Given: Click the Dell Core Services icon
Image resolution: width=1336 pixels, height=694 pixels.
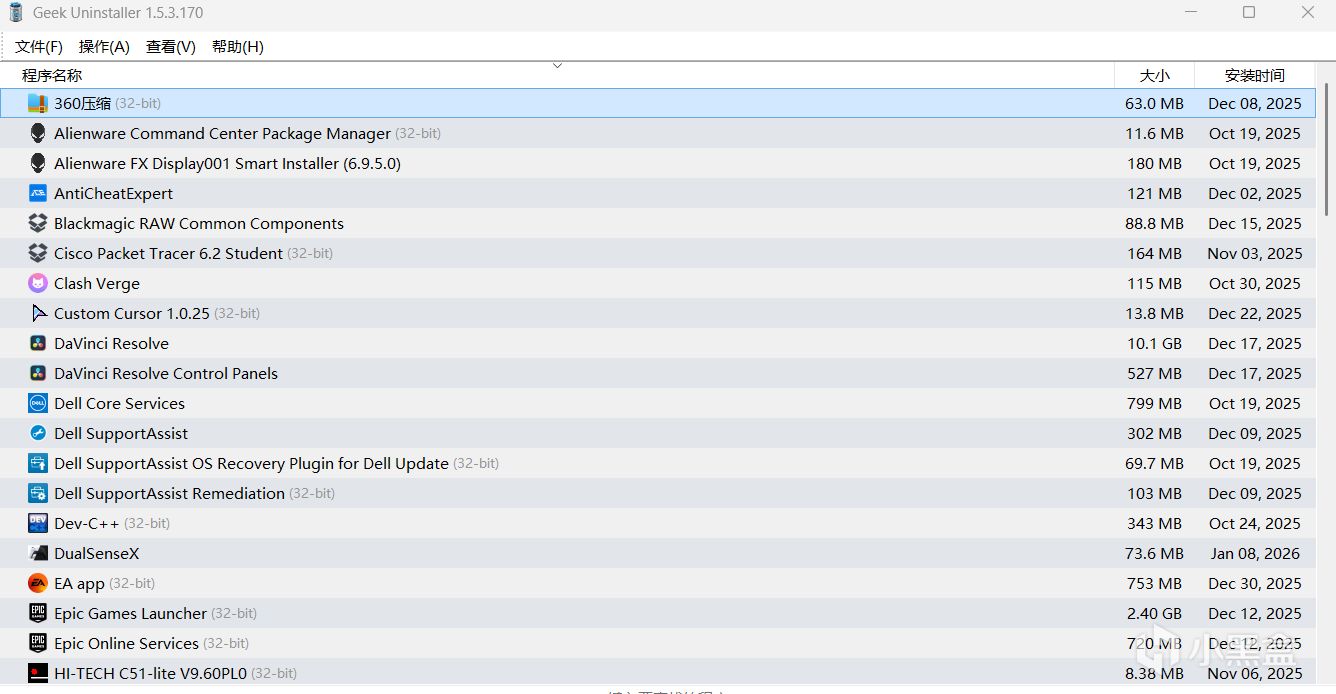Looking at the screenshot, I should [x=38, y=403].
